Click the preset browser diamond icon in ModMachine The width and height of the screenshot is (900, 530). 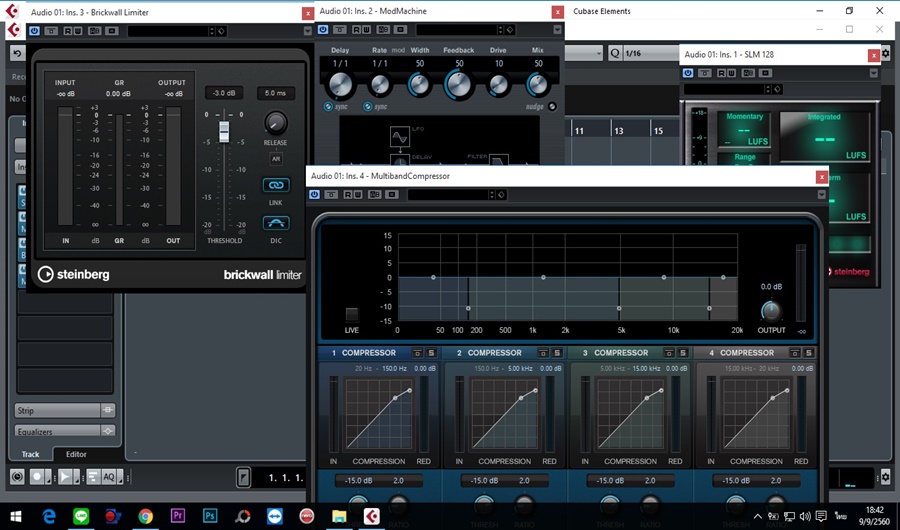pos(510,29)
